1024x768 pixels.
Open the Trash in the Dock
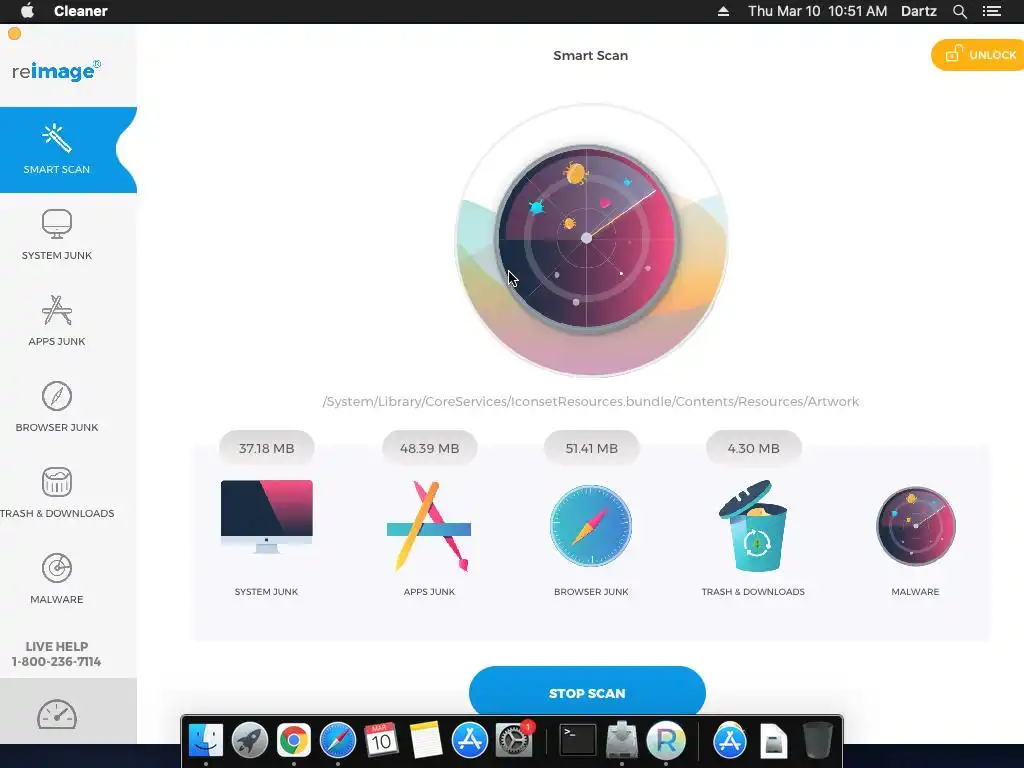pos(817,741)
